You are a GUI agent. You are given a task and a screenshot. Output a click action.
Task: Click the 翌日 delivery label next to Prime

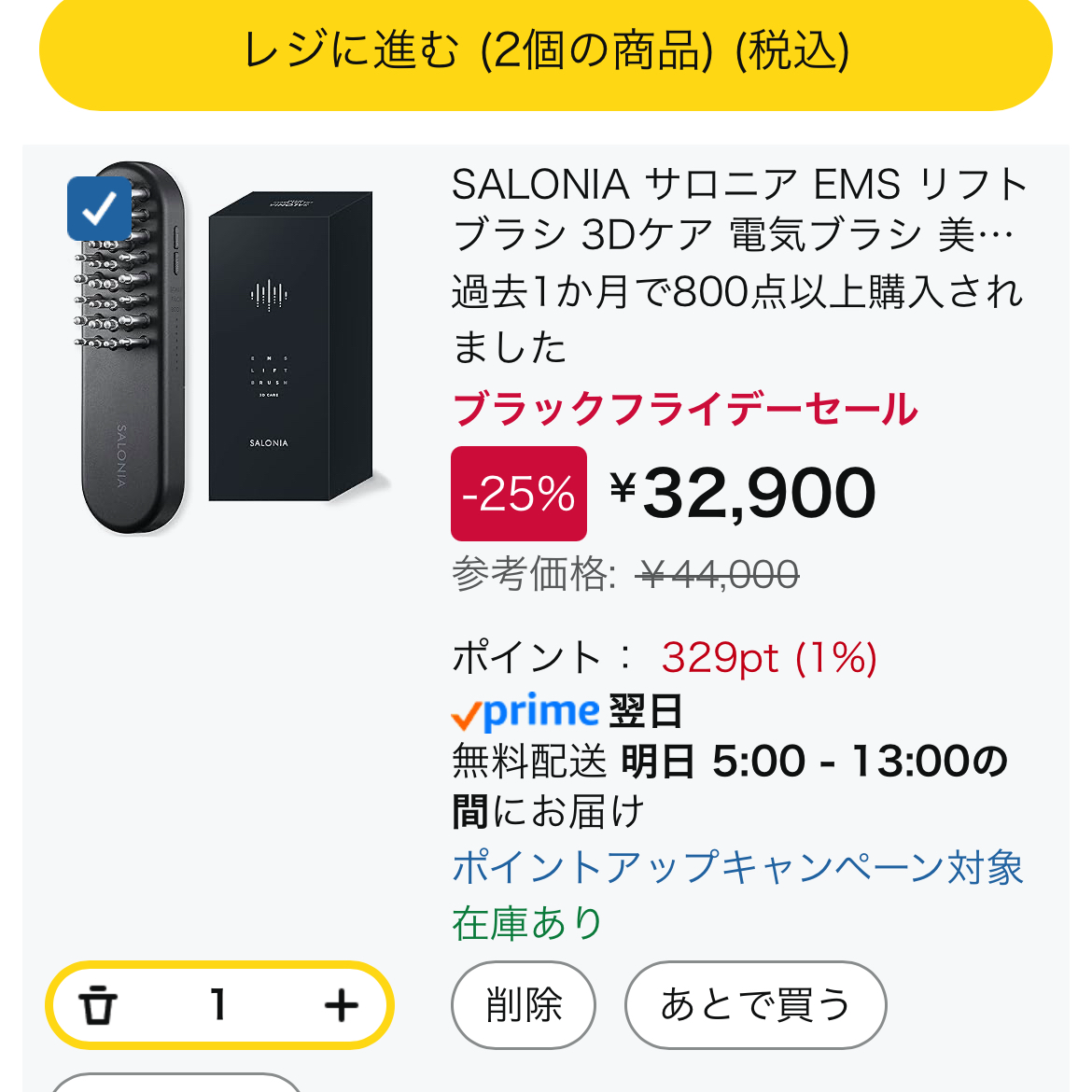point(644,714)
